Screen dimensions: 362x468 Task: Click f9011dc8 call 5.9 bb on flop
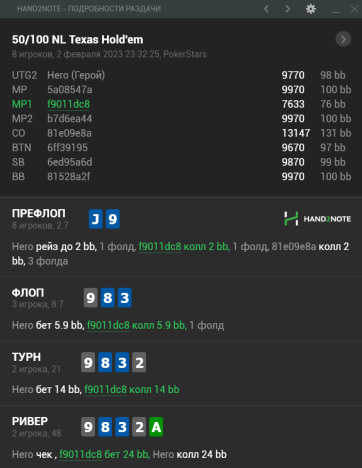tap(137, 325)
